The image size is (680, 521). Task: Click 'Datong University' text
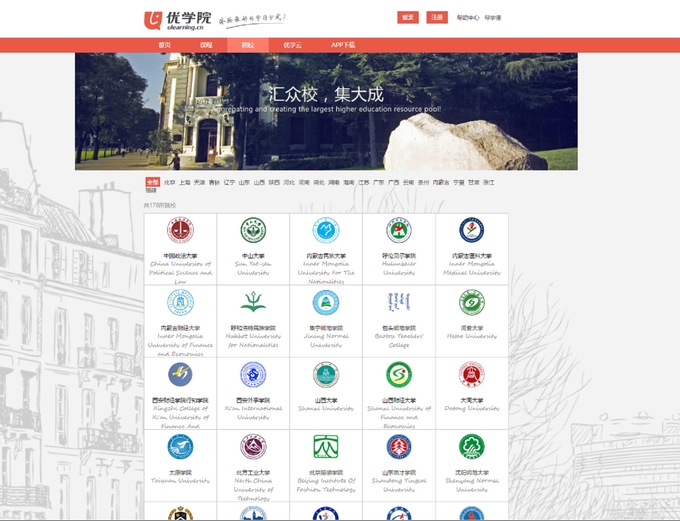tap(472, 409)
